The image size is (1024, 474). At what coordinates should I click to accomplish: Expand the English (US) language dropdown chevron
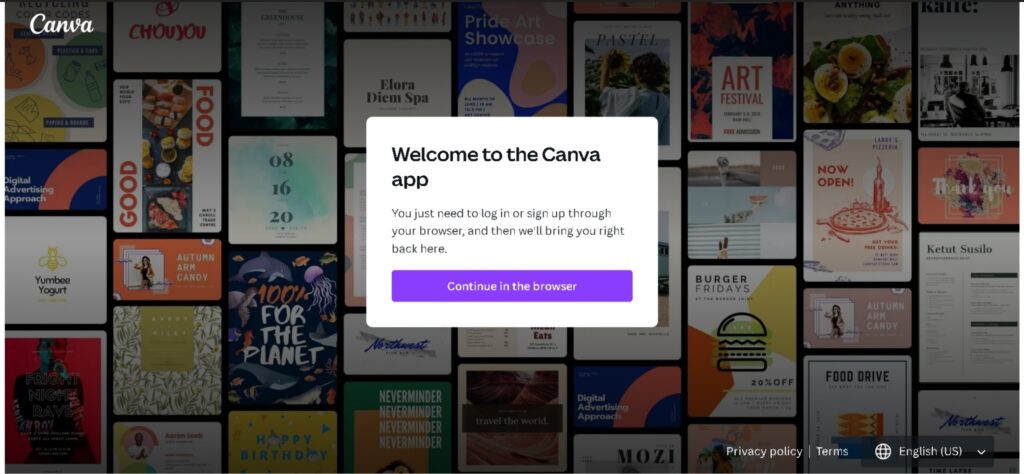pyautogui.click(x=981, y=452)
